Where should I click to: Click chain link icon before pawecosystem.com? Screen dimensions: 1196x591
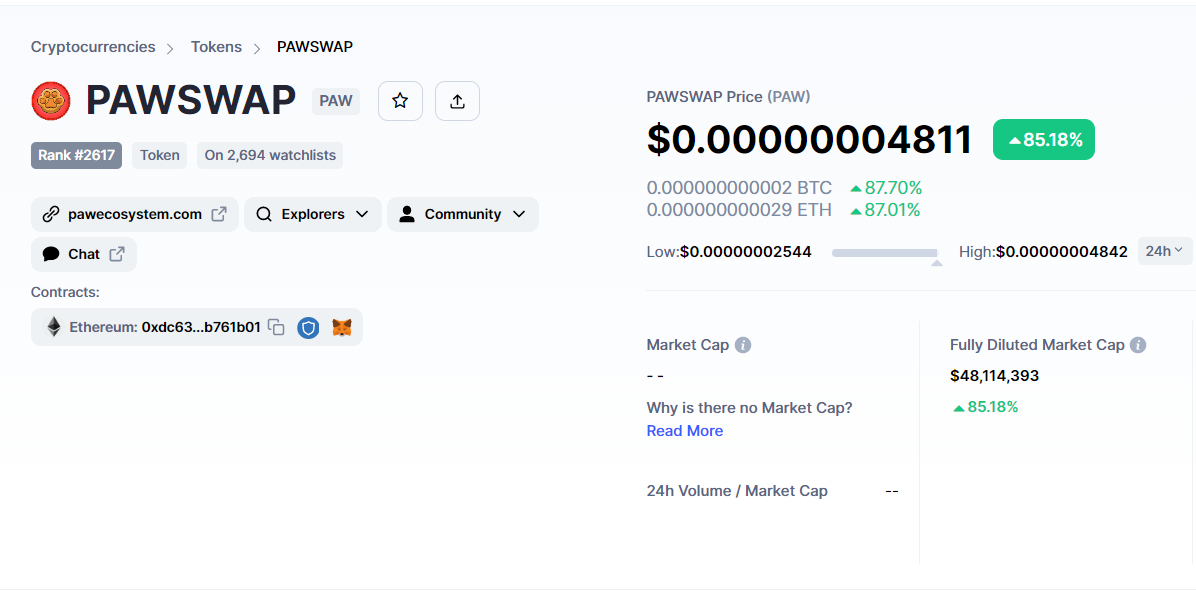coord(51,214)
